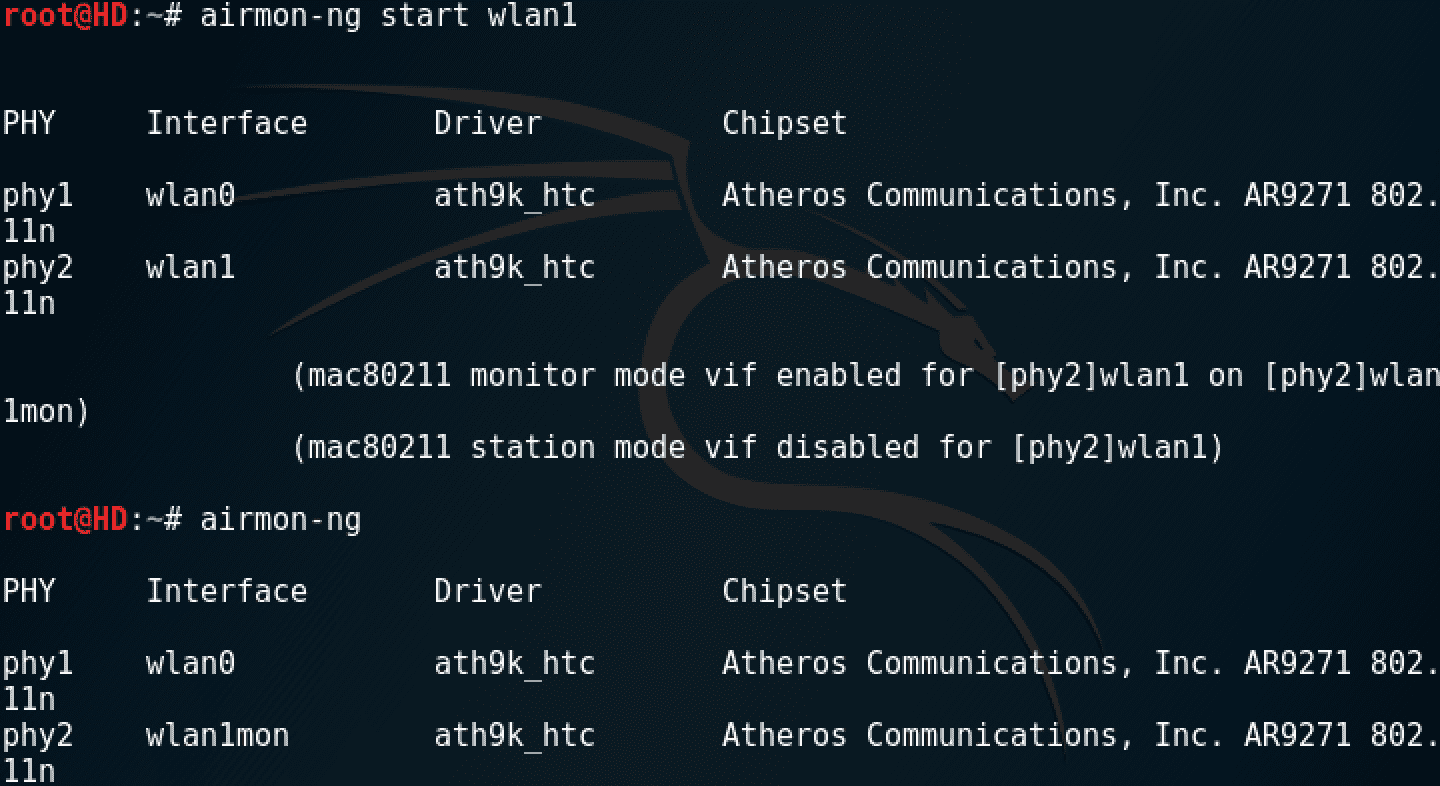Click the Chipset header in the first table
Image resolution: width=1440 pixels, height=786 pixels.
(x=784, y=124)
